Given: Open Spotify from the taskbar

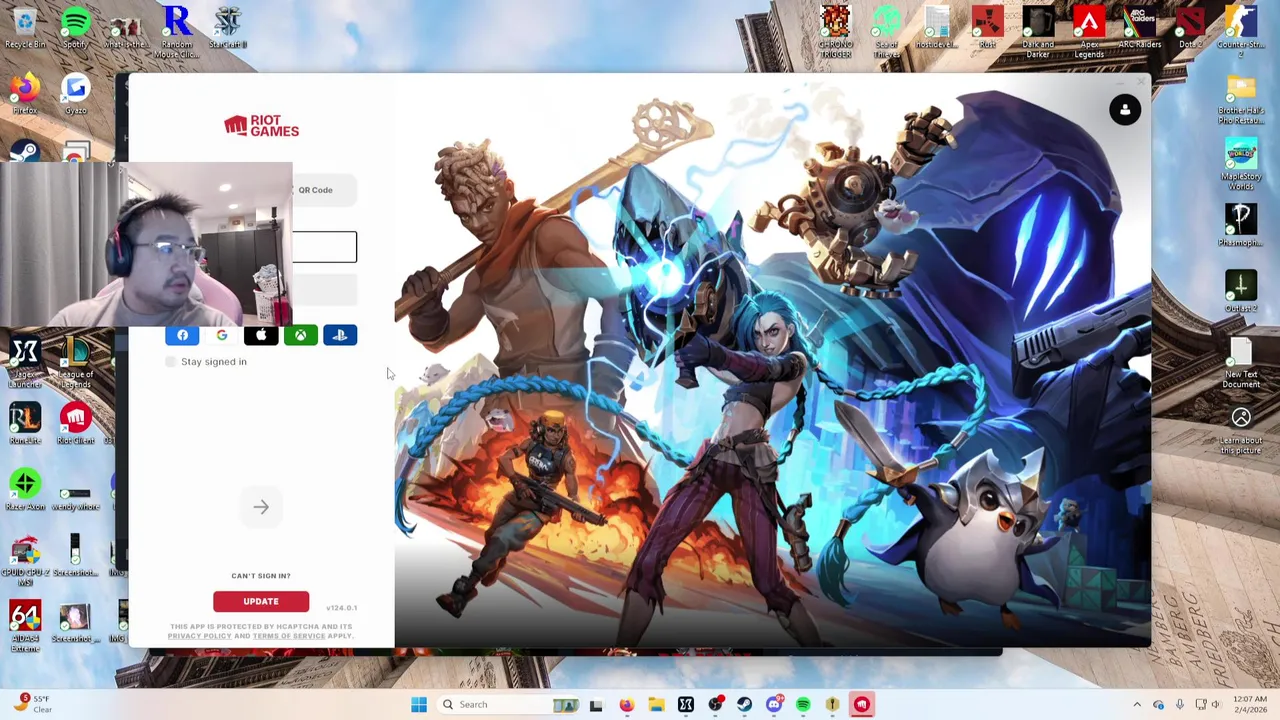Looking at the screenshot, I should (x=803, y=704).
